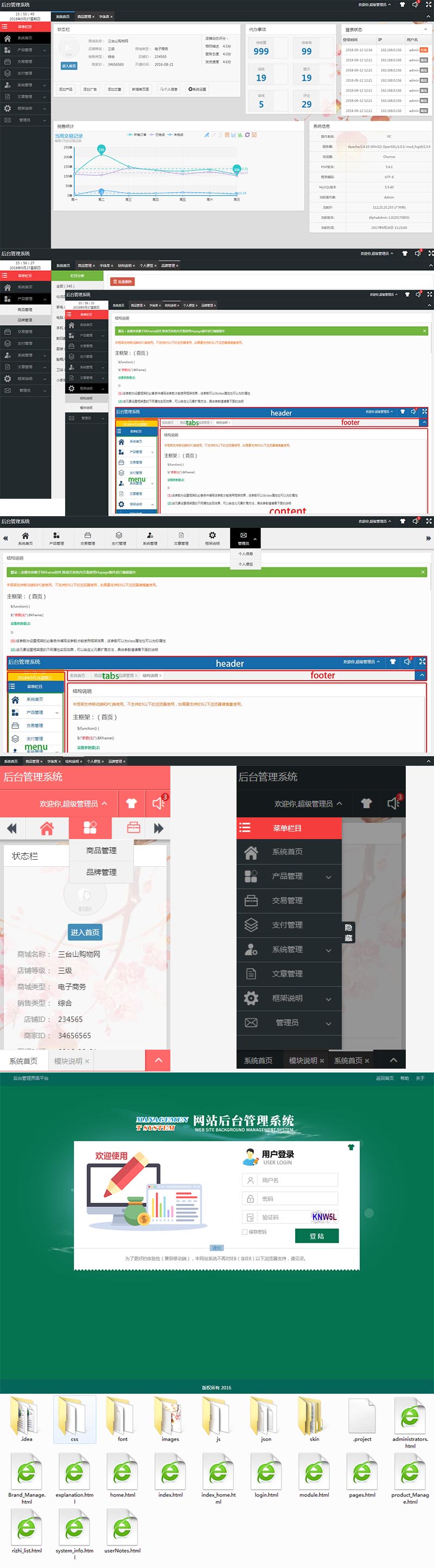Click the 用户名 input field
434x1568 pixels.
coord(290,1179)
